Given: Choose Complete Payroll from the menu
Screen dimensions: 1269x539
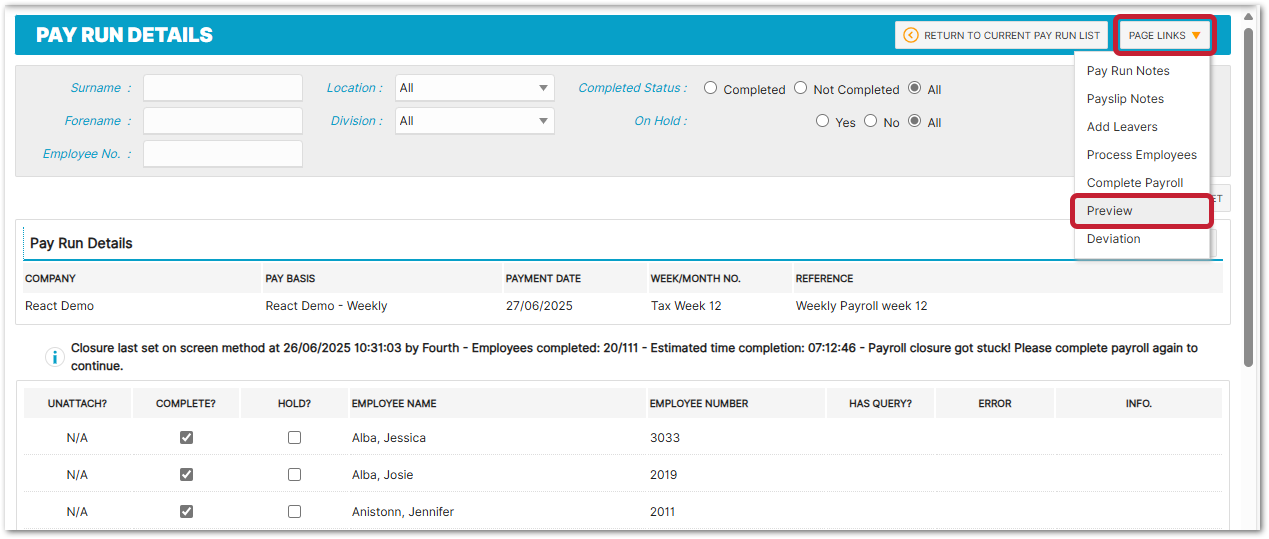Looking at the screenshot, I should tap(1134, 183).
